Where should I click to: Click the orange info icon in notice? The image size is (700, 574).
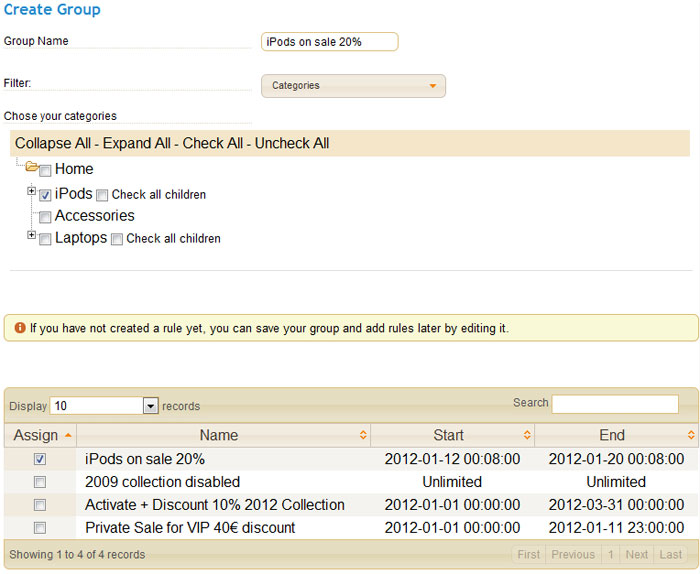(x=20, y=328)
